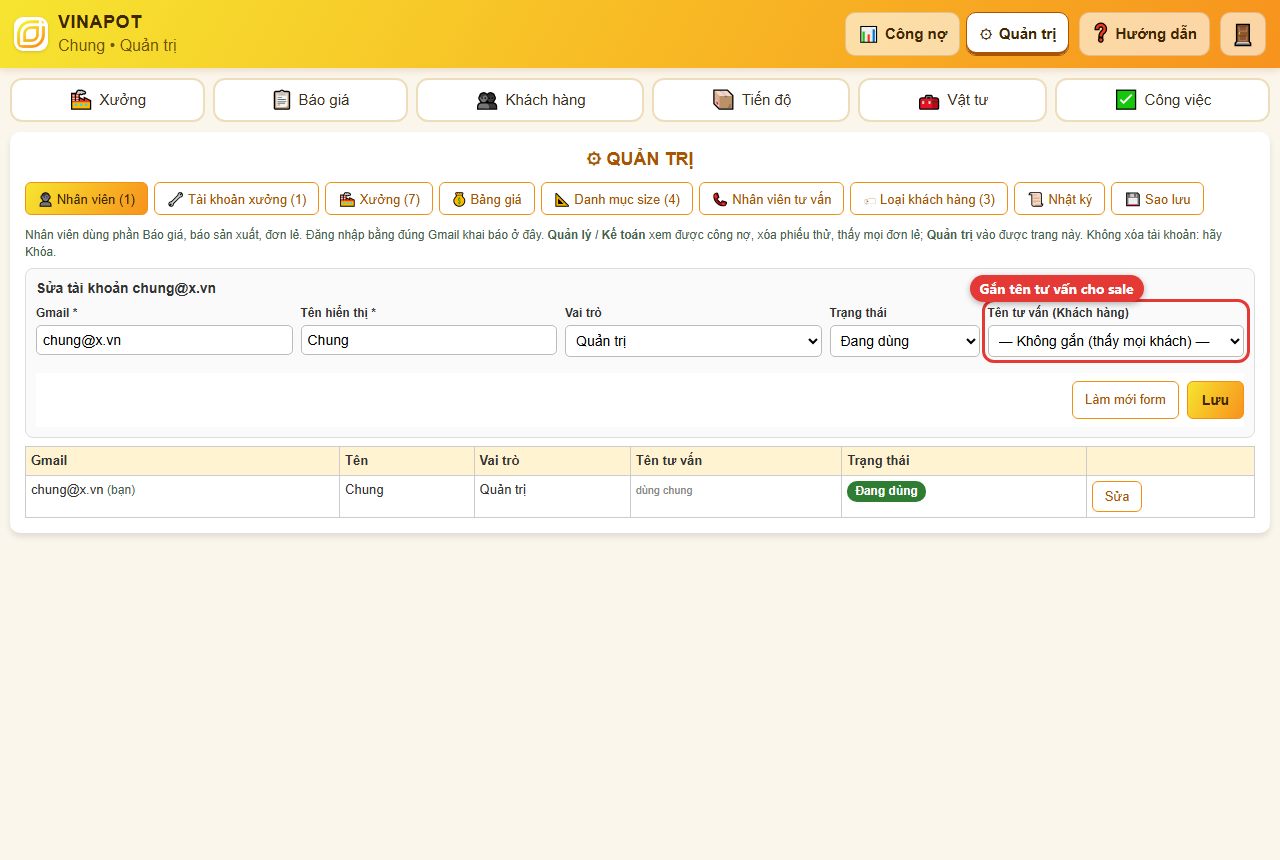Open the Hướng dẫn help guide
The height and width of the screenshot is (860, 1280).
point(1144,34)
